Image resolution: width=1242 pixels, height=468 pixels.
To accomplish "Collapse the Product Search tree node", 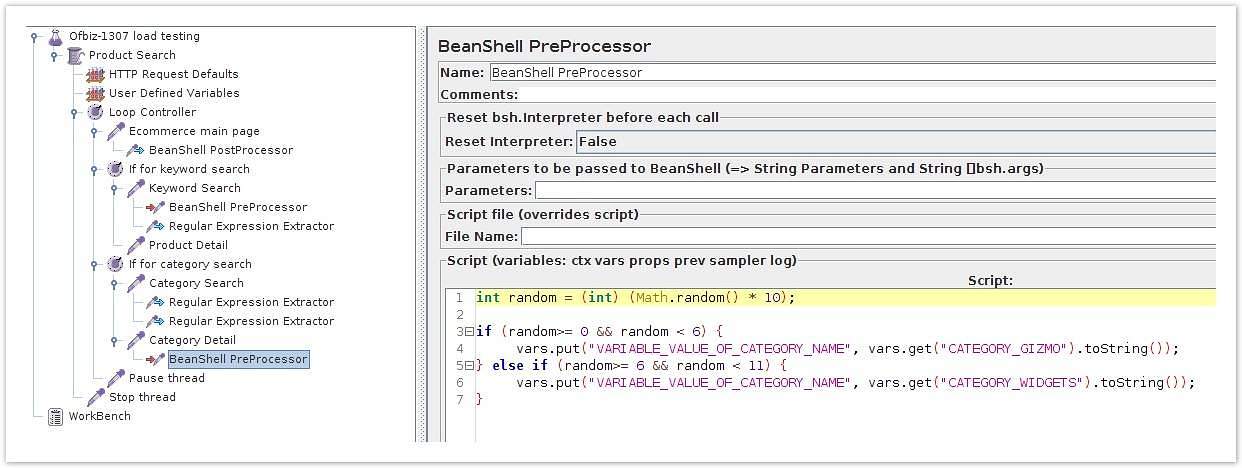I will click(54, 55).
